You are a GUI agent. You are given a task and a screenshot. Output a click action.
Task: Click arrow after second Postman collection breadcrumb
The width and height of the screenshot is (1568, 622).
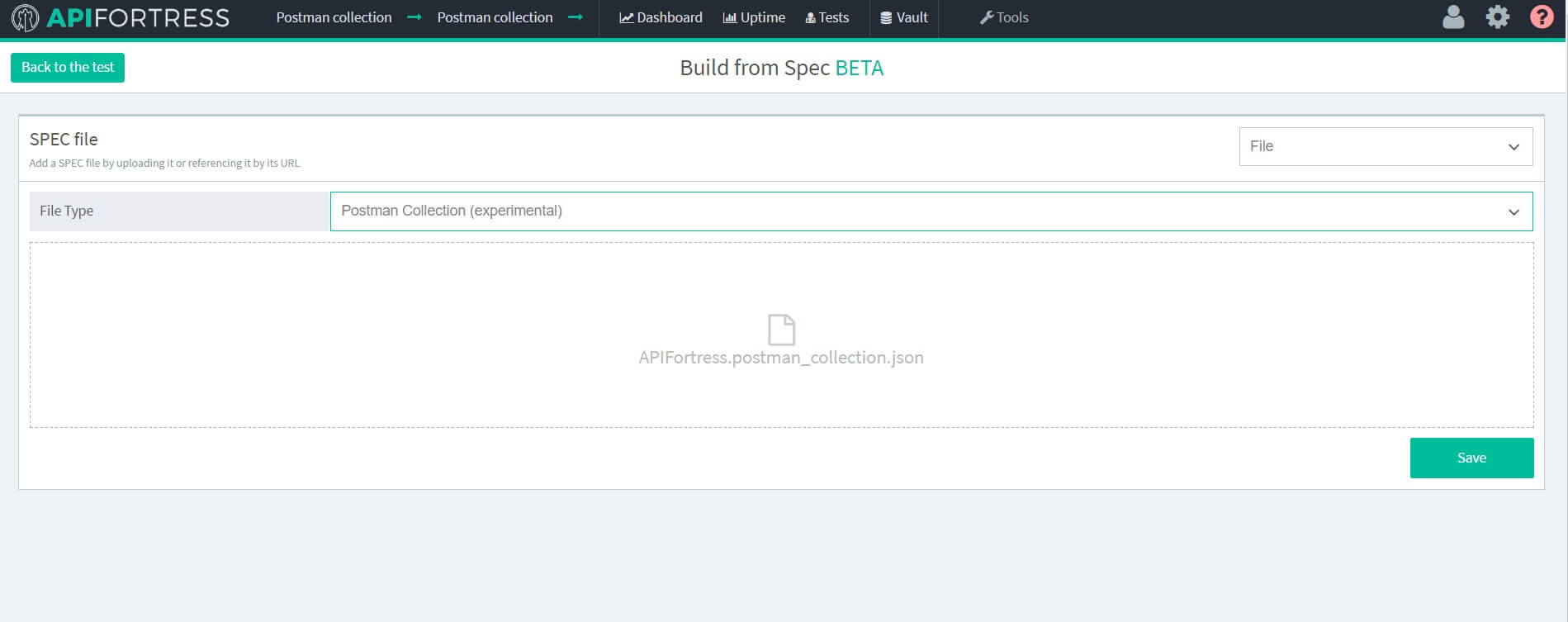[576, 17]
